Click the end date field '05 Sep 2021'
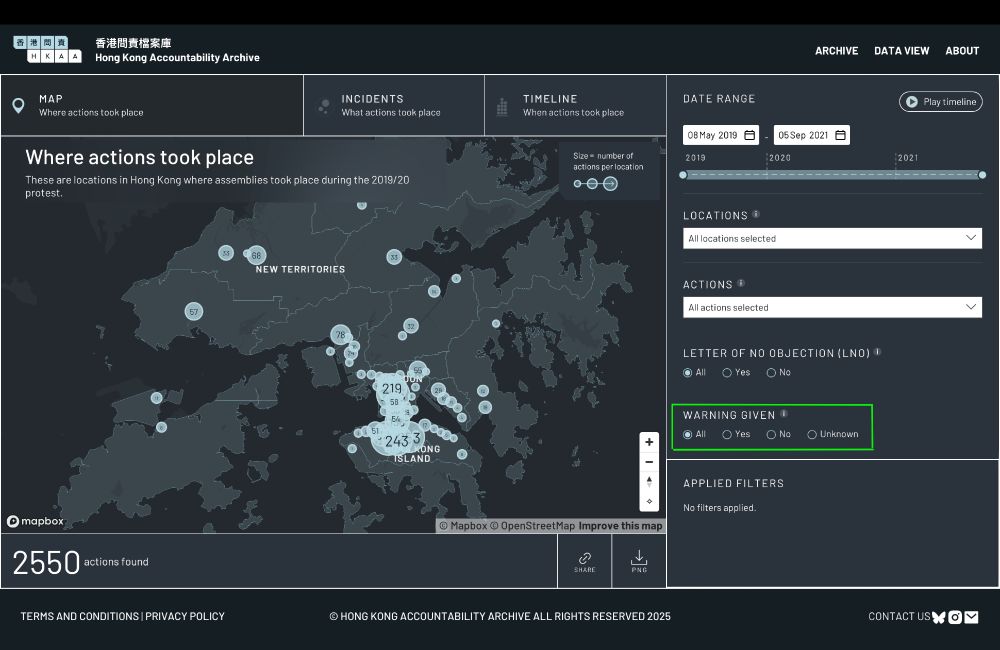The width and height of the screenshot is (1000, 650). (811, 135)
